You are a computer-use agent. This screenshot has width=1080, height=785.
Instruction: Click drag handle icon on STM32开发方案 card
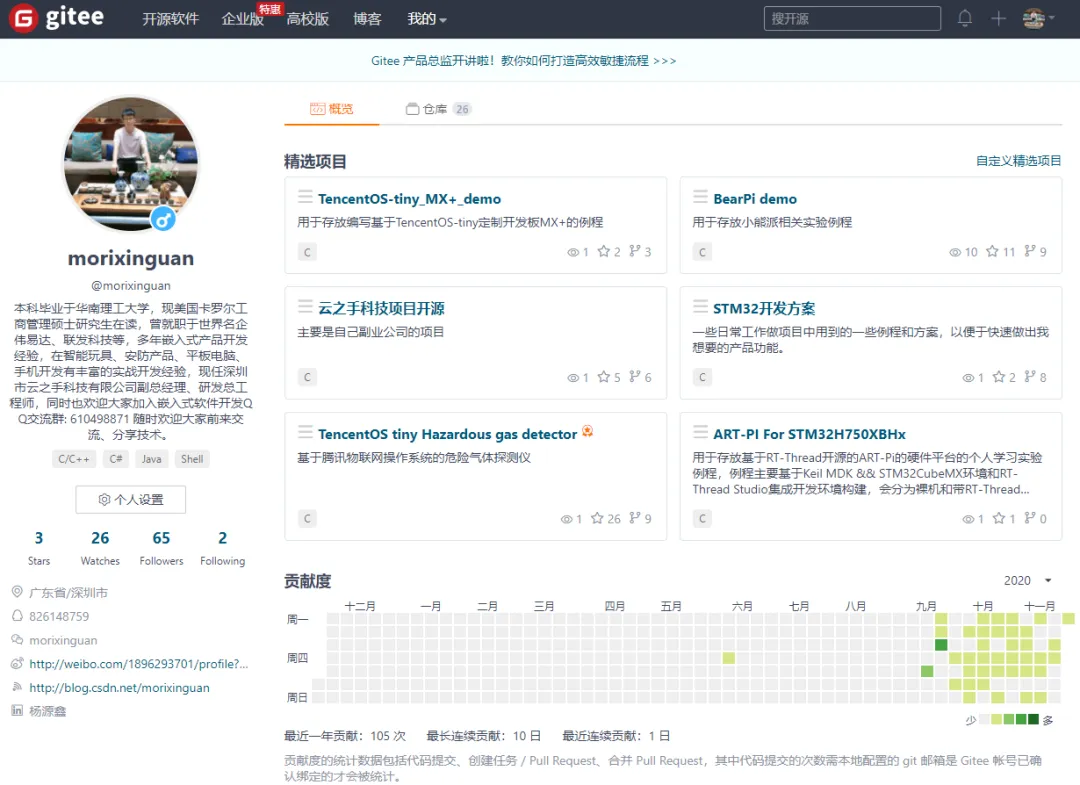coord(700,306)
